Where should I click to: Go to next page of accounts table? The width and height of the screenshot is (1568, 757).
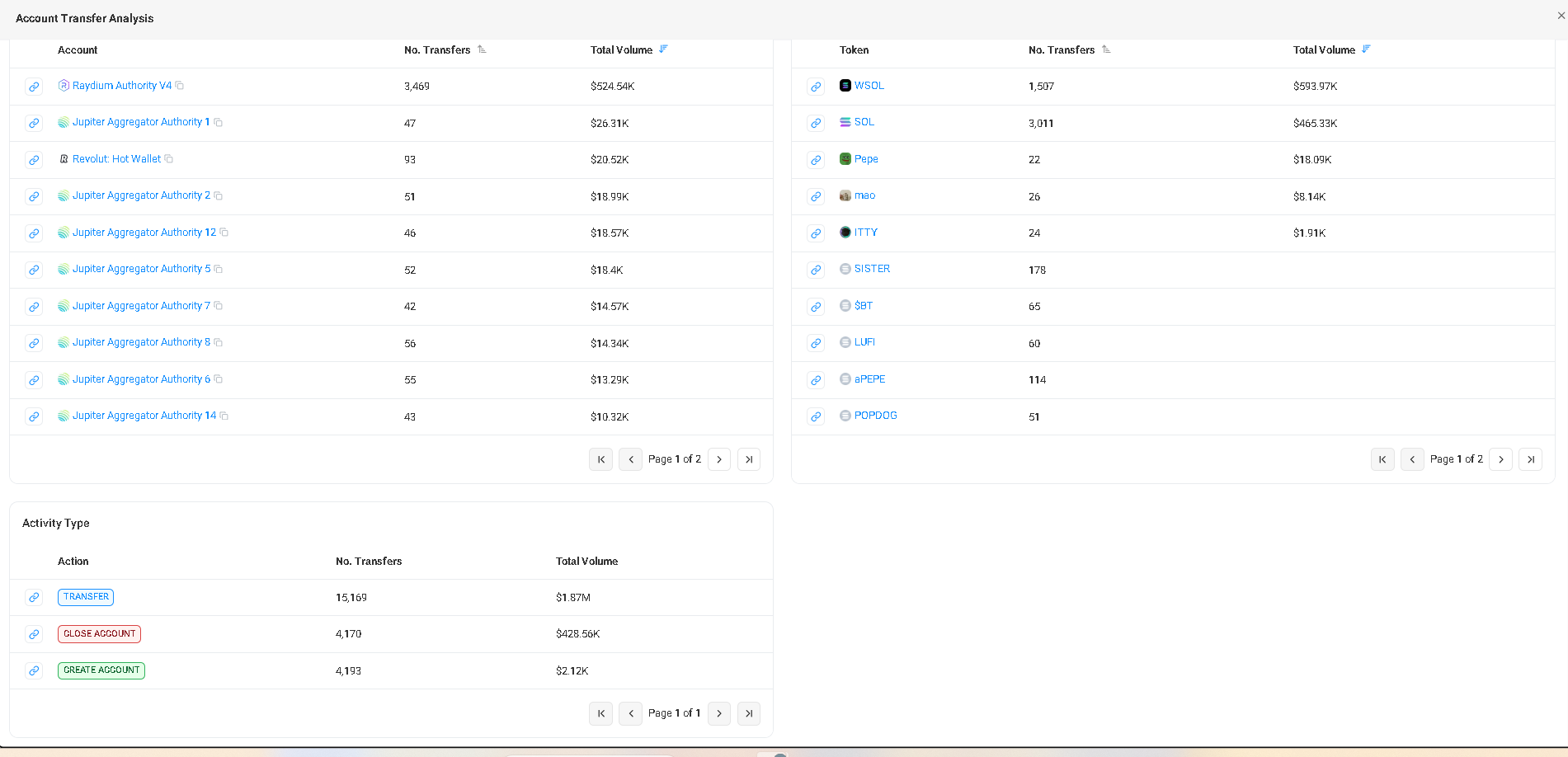click(x=719, y=459)
